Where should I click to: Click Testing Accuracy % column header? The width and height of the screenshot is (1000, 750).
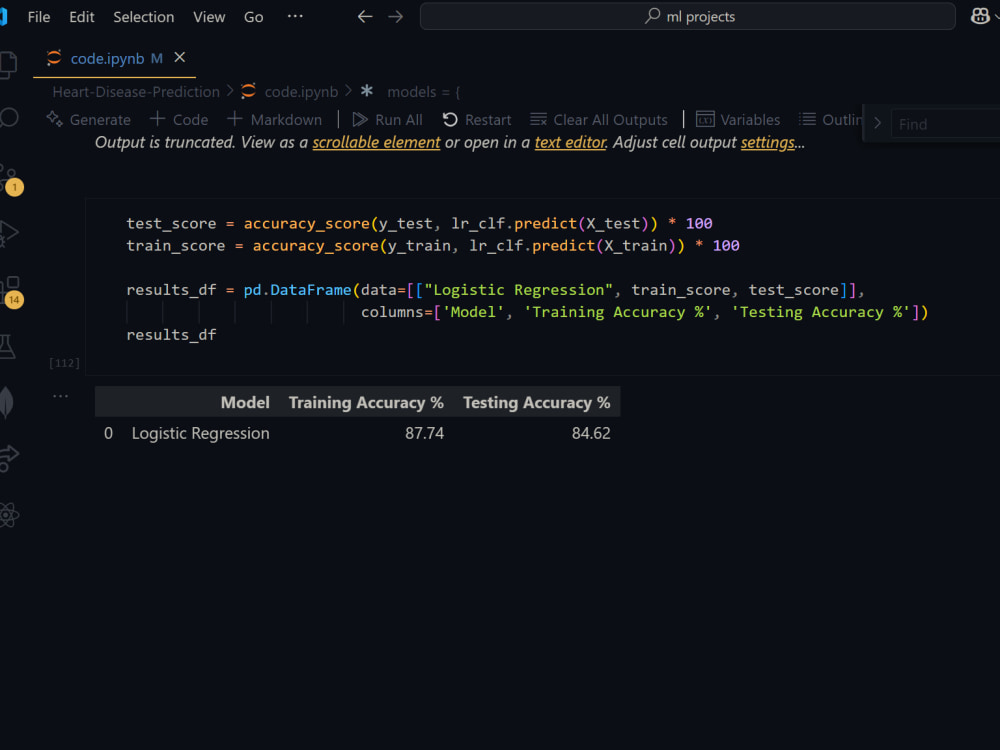coord(536,402)
